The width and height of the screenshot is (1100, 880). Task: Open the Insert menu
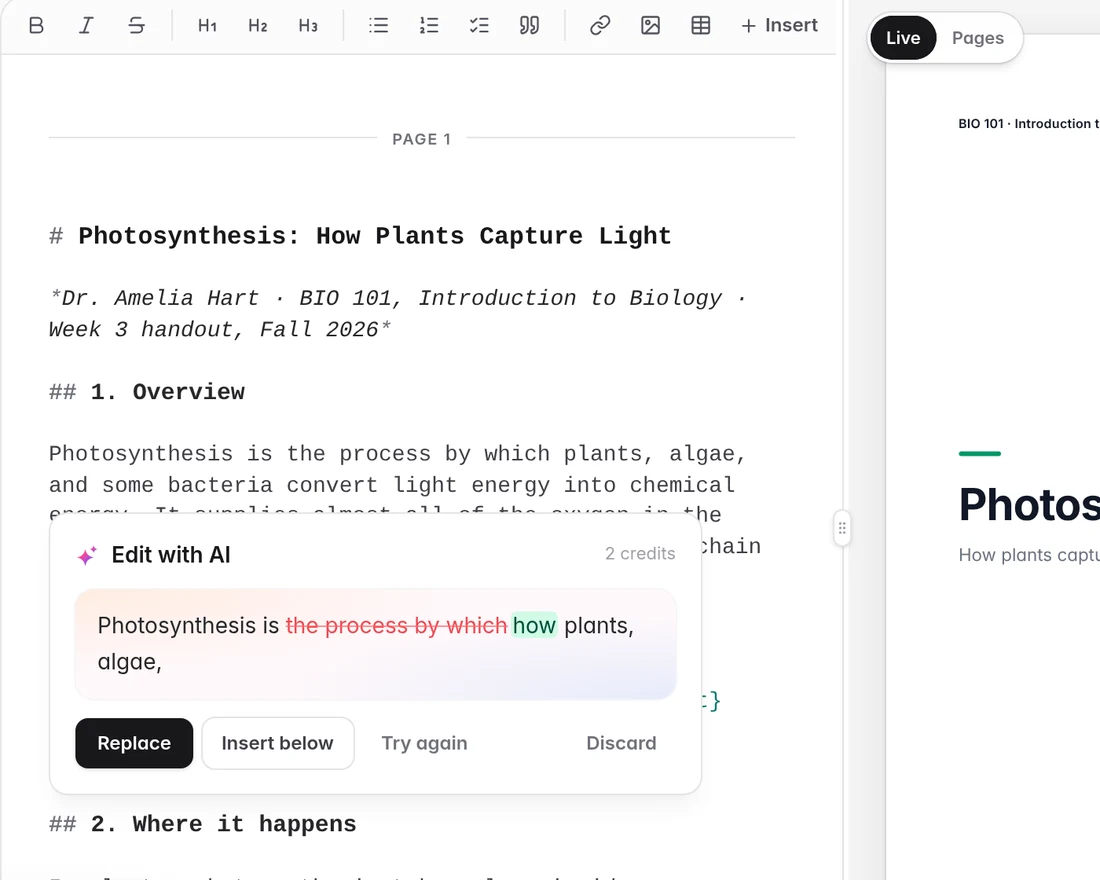coord(779,26)
